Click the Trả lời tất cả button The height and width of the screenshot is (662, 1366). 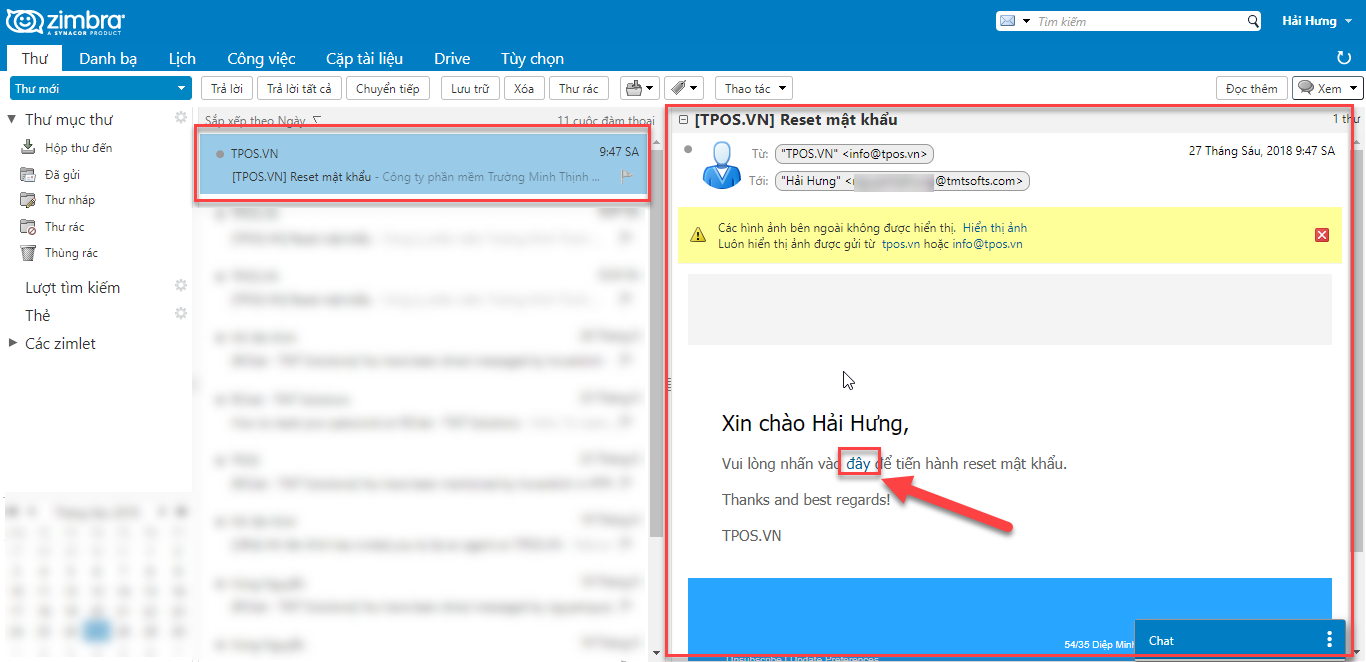(301, 88)
